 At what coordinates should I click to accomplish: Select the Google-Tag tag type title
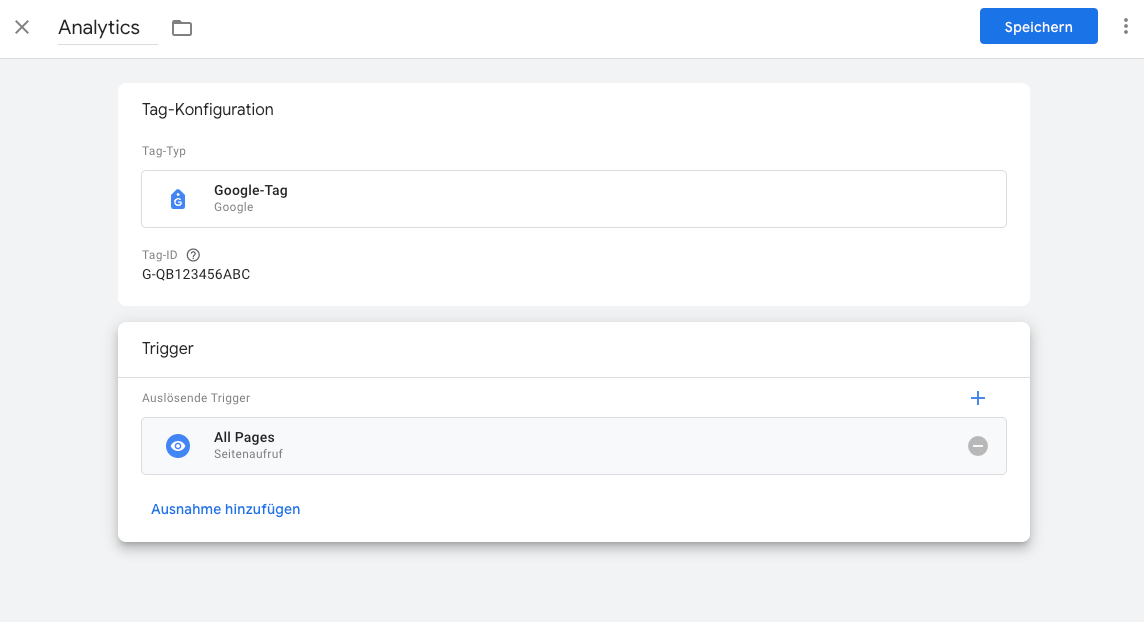(x=251, y=190)
